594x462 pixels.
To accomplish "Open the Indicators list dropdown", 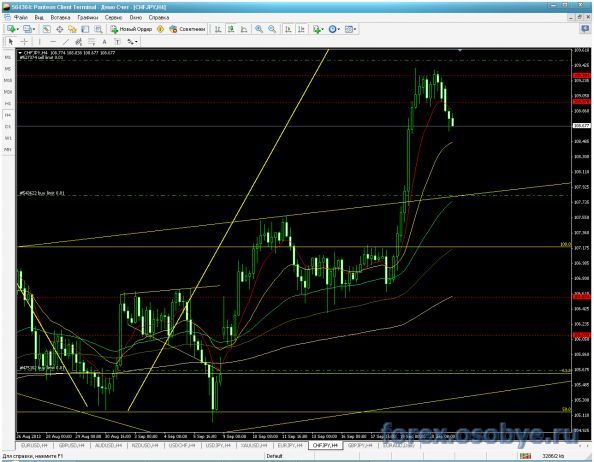I will [x=317, y=29].
